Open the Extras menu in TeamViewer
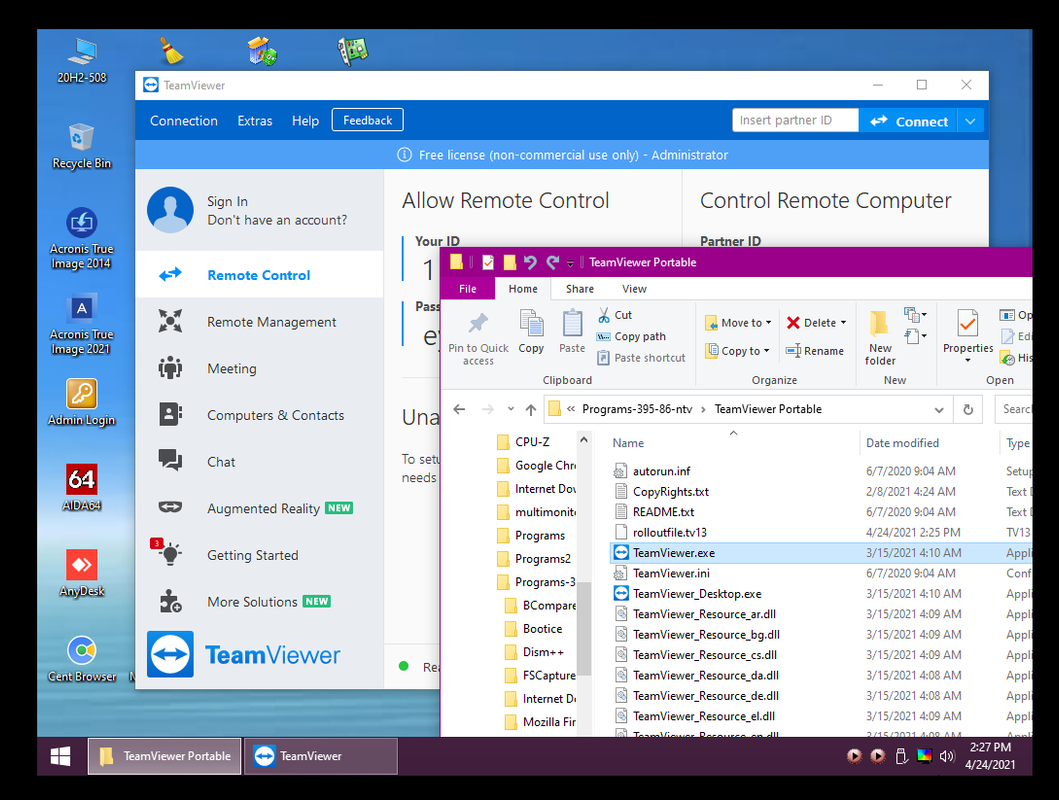The width and height of the screenshot is (1059, 800). (x=255, y=121)
